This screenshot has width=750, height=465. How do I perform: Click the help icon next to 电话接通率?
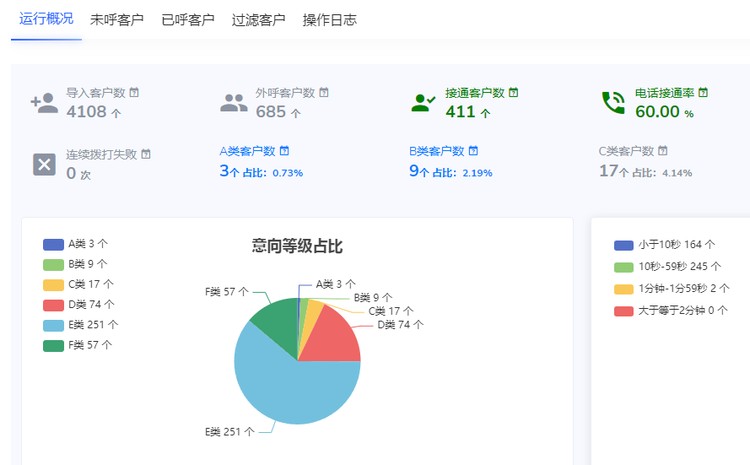[703, 92]
